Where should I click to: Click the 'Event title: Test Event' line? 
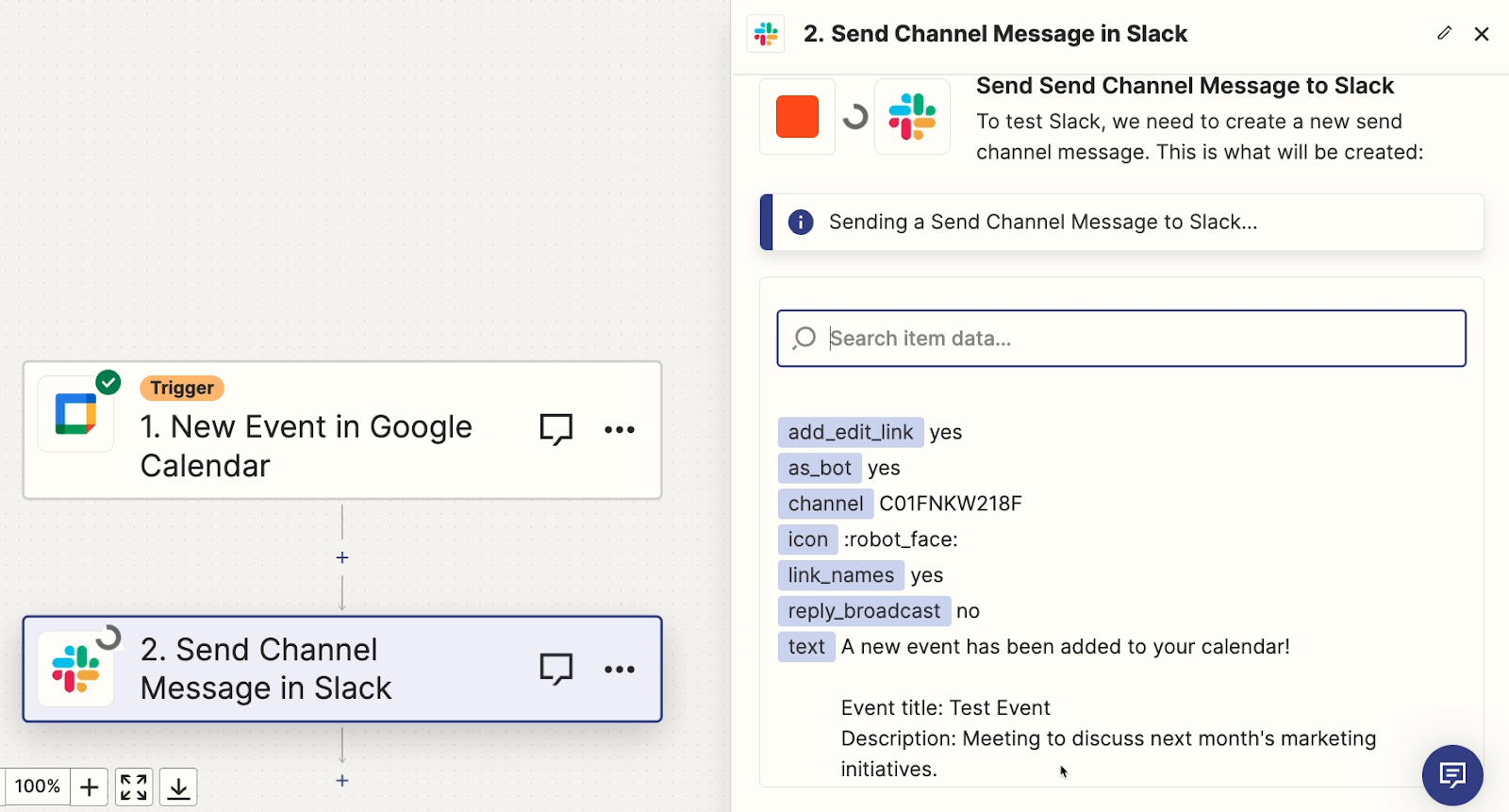945,708
